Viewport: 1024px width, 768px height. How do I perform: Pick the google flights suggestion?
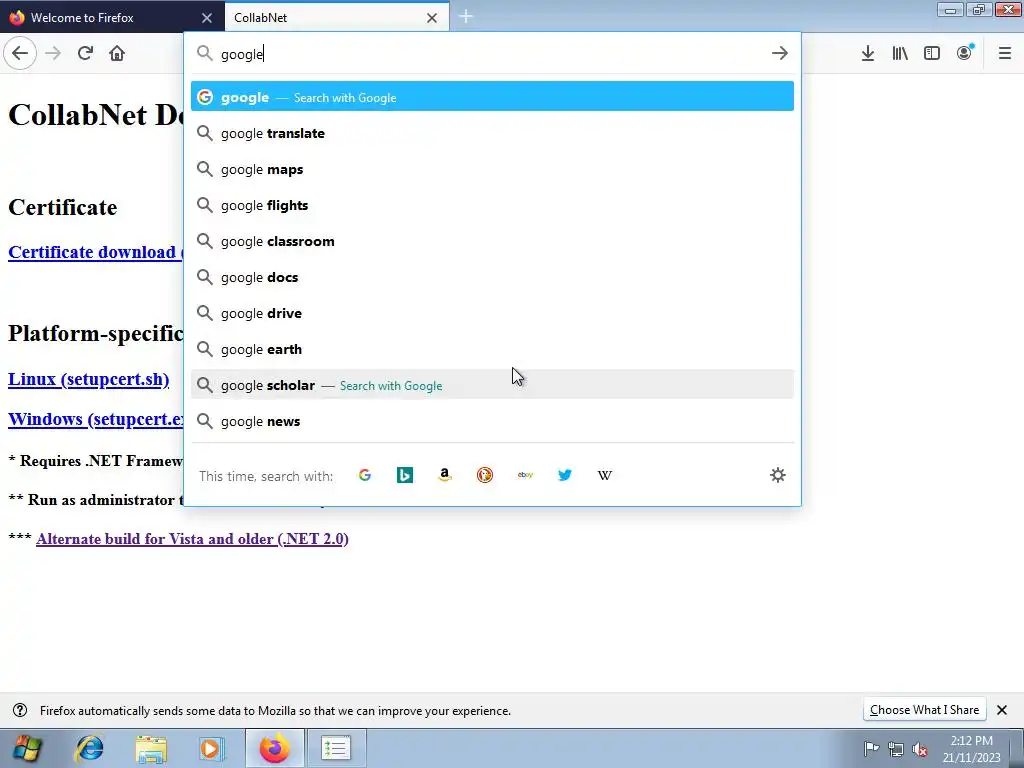(492, 205)
